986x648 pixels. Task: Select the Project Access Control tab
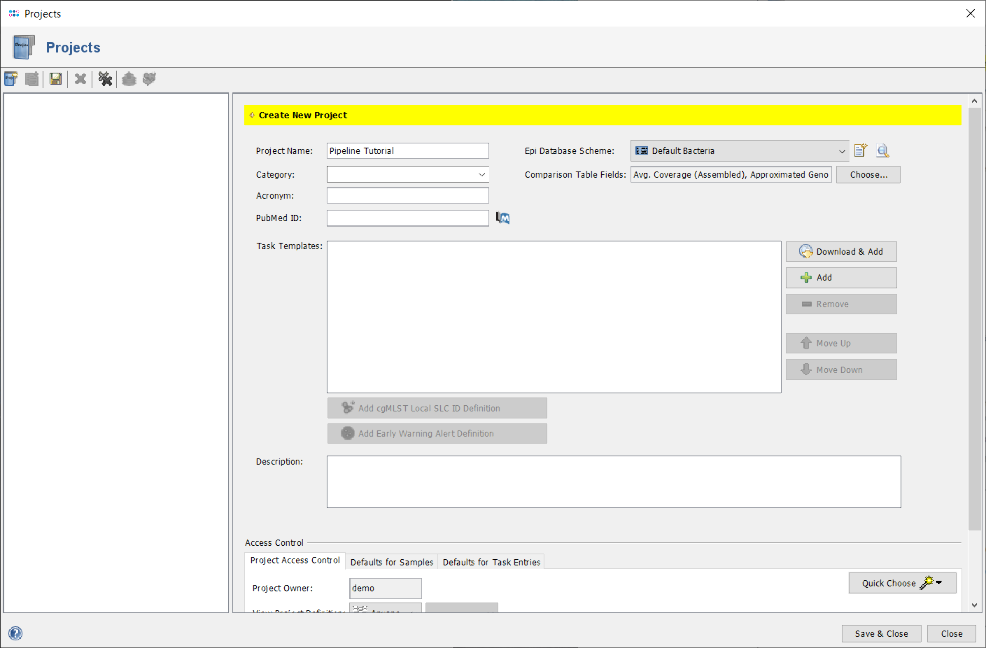pyautogui.click(x=295, y=561)
